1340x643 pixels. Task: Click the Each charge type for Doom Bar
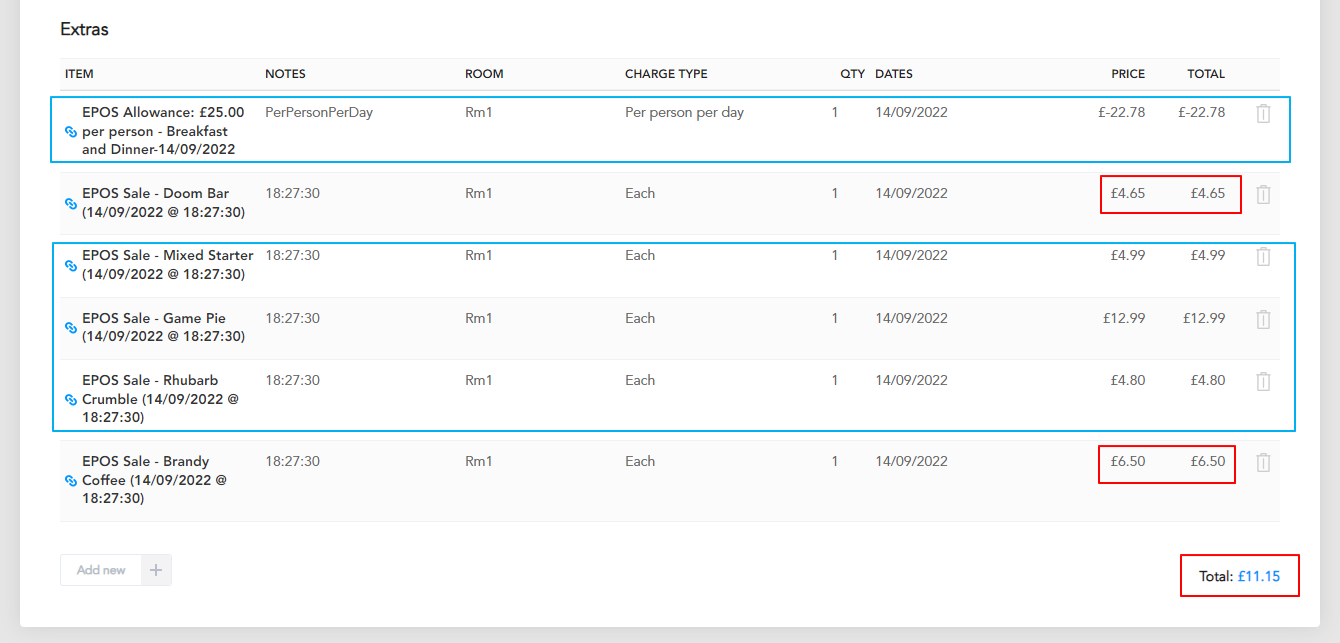[640, 194]
